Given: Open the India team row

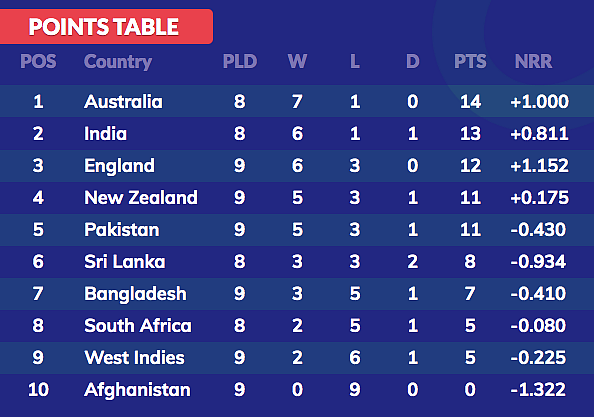Looking at the screenshot, I should [x=297, y=133].
